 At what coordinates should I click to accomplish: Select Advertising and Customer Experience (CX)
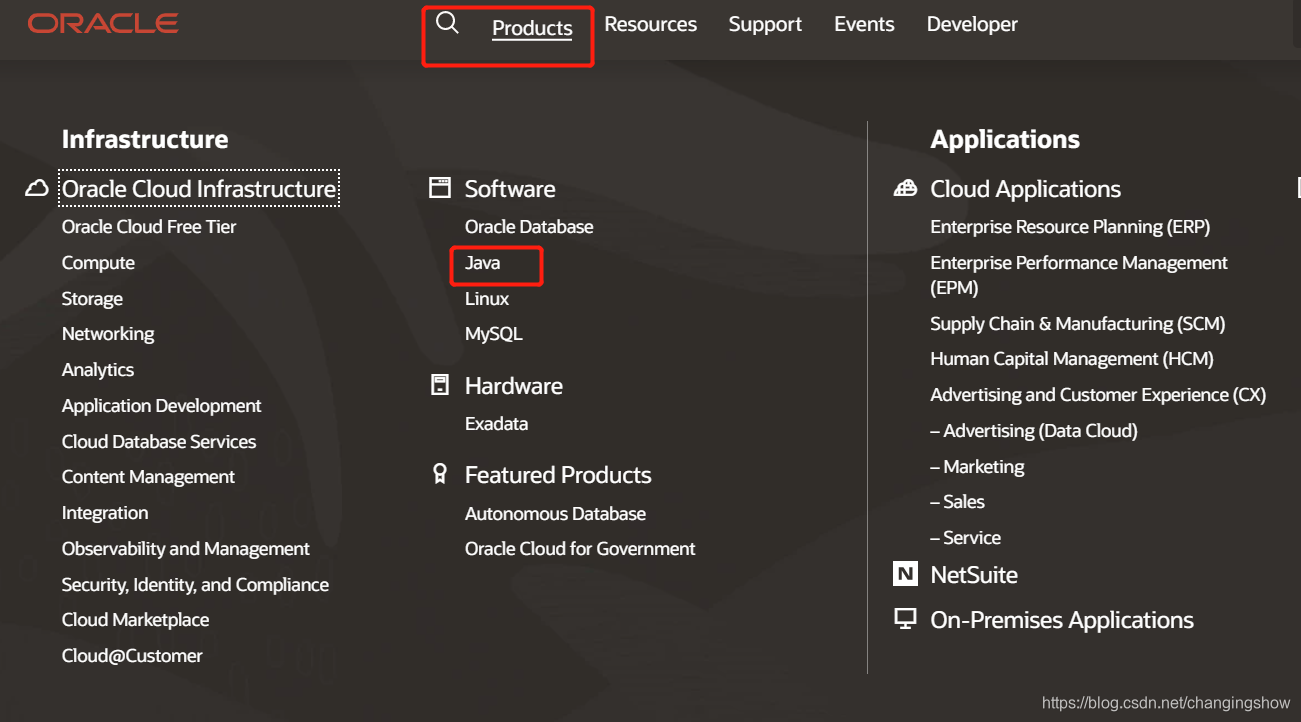pyautogui.click(x=1098, y=395)
